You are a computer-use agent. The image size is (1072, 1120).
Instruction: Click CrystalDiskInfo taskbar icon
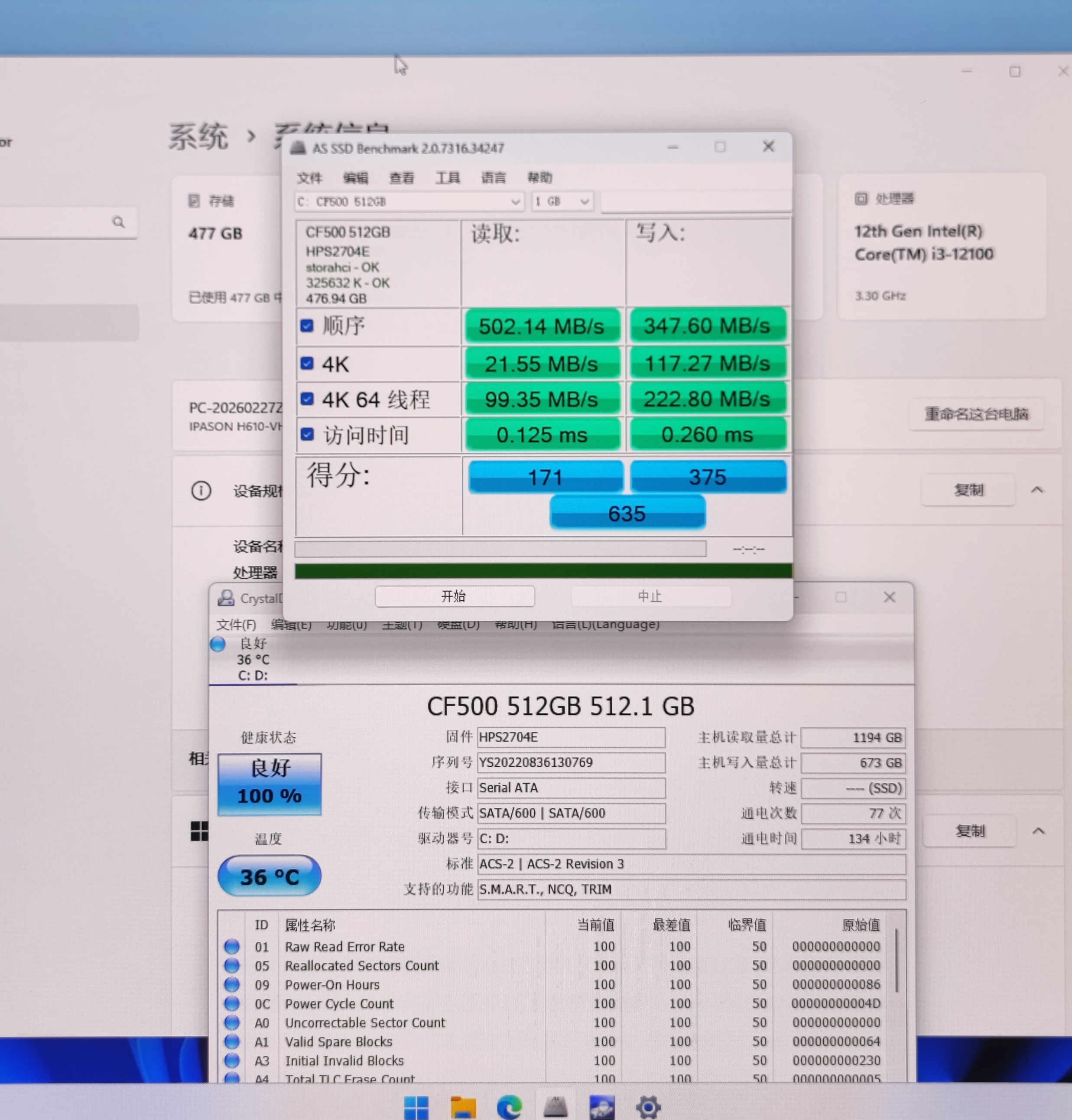tap(602, 1107)
